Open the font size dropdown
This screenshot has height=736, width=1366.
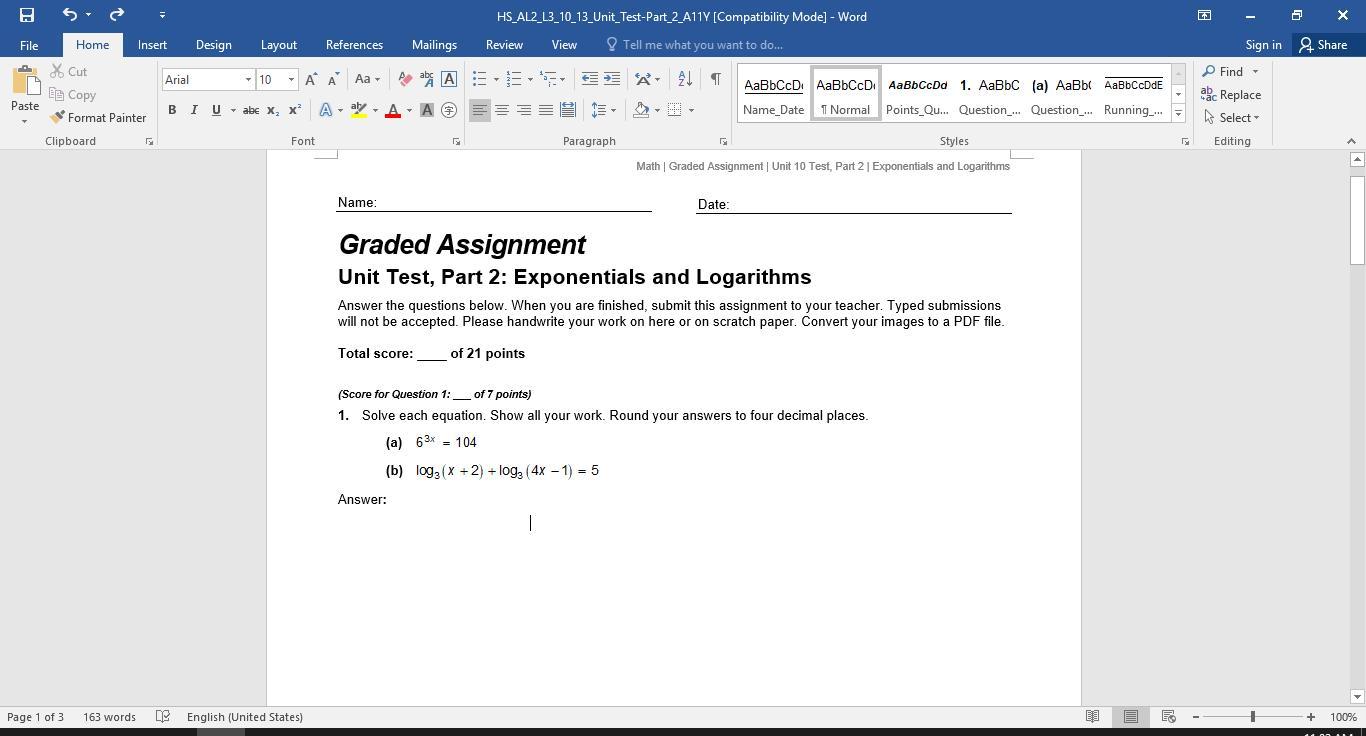[x=291, y=80]
